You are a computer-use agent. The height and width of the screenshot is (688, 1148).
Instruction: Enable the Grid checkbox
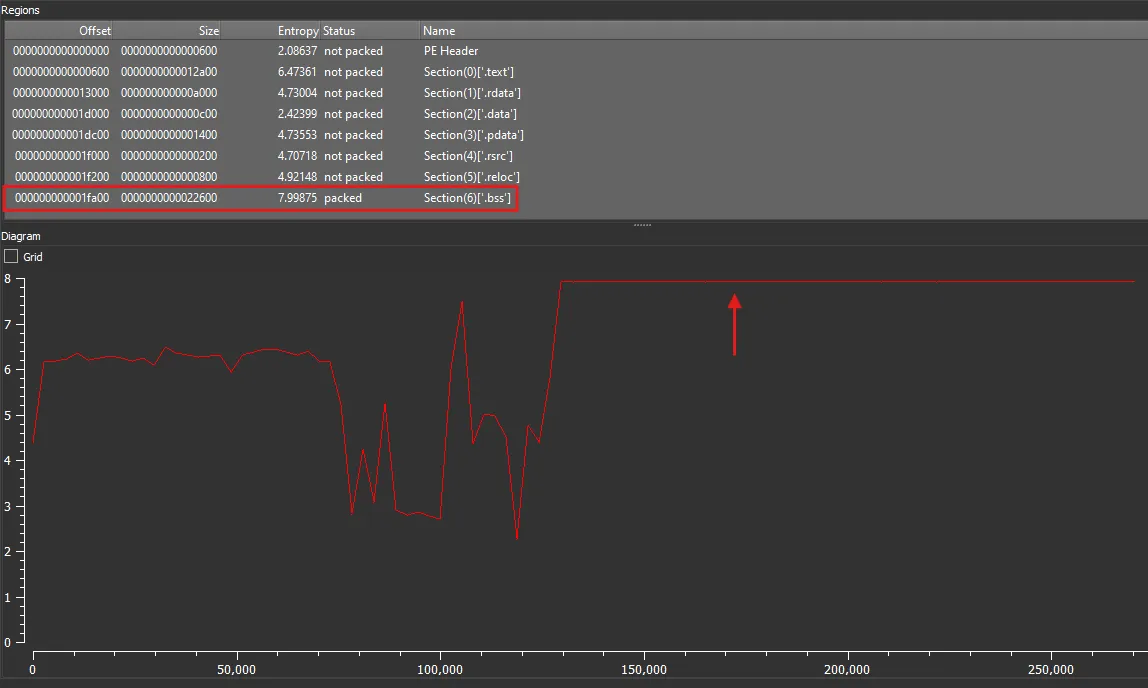point(11,257)
